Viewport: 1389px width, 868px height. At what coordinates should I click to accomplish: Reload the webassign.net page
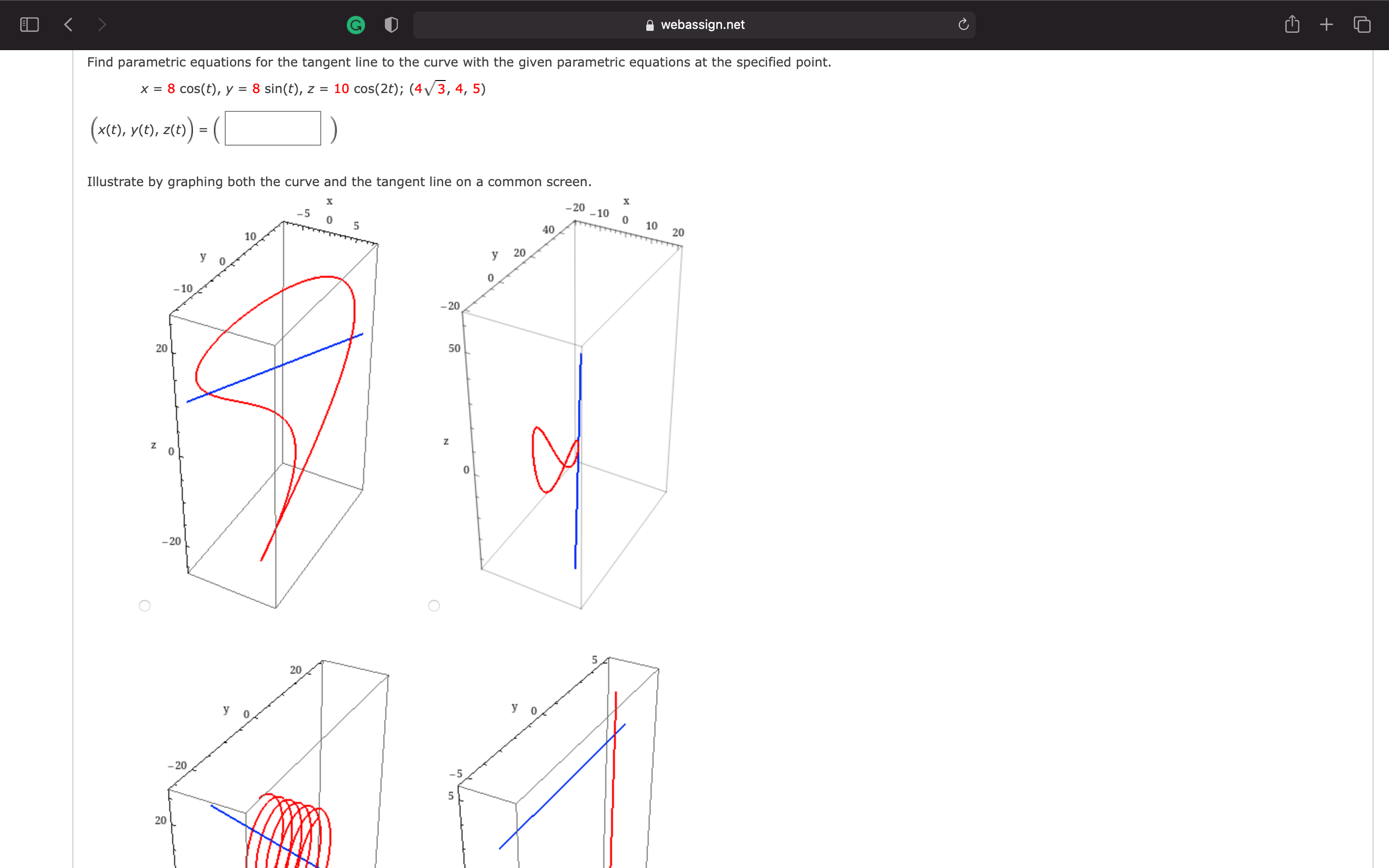(x=963, y=24)
